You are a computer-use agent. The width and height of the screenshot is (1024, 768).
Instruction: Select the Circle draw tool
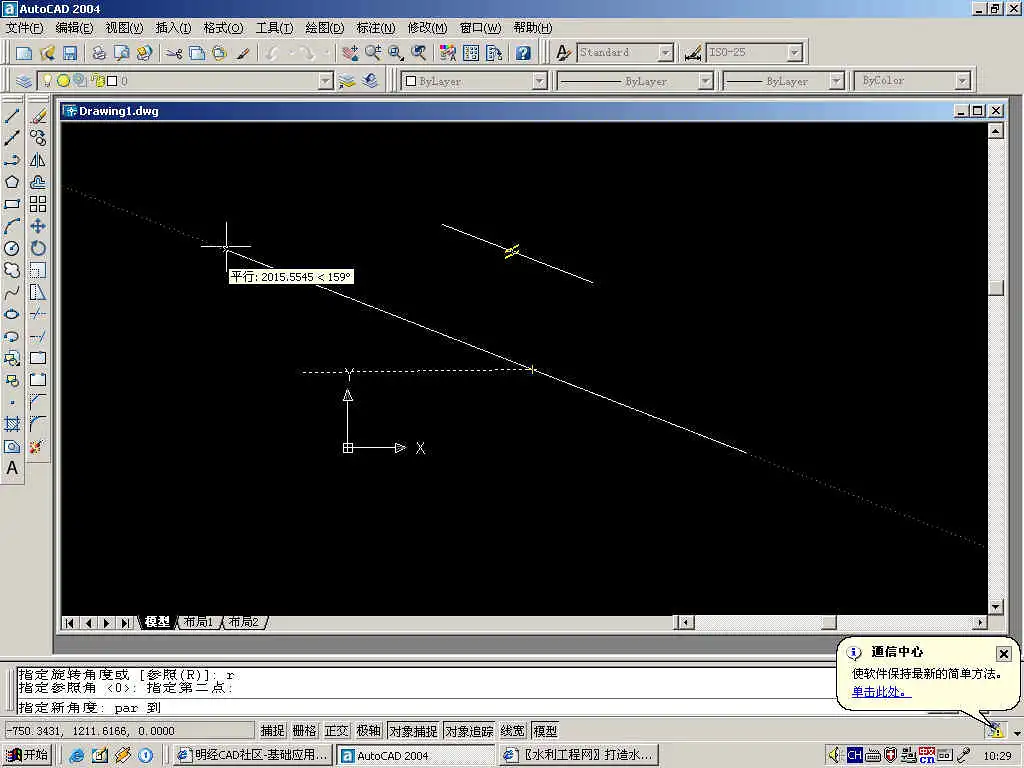(12, 248)
